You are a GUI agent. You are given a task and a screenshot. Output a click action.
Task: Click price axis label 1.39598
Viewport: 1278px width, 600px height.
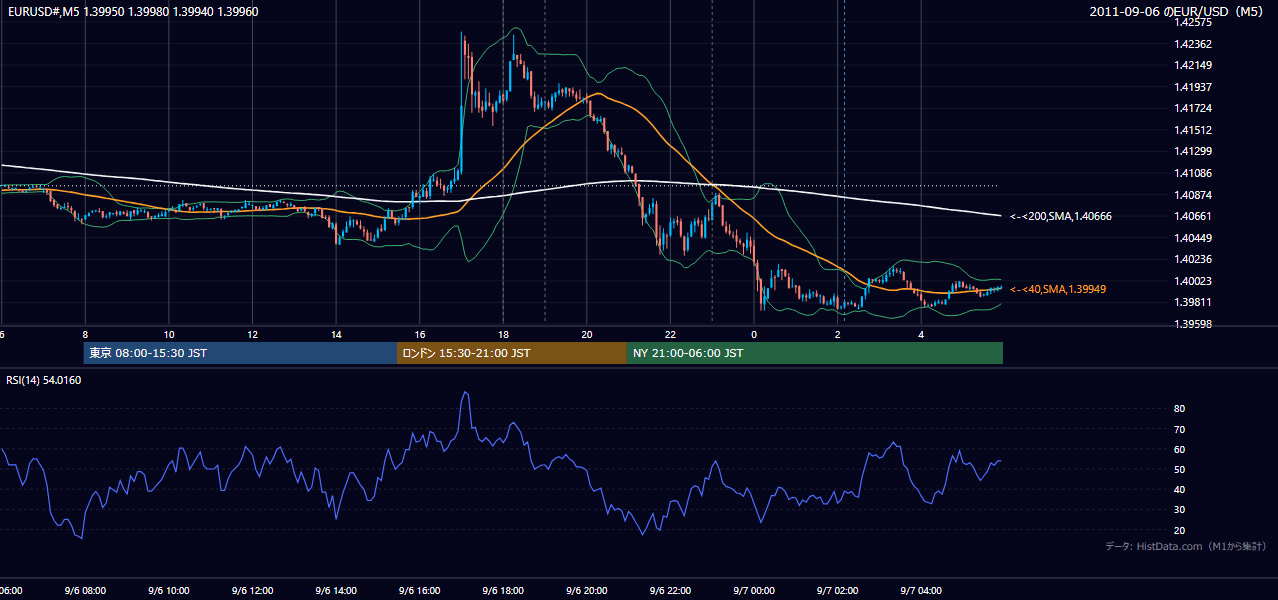pos(1192,324)
